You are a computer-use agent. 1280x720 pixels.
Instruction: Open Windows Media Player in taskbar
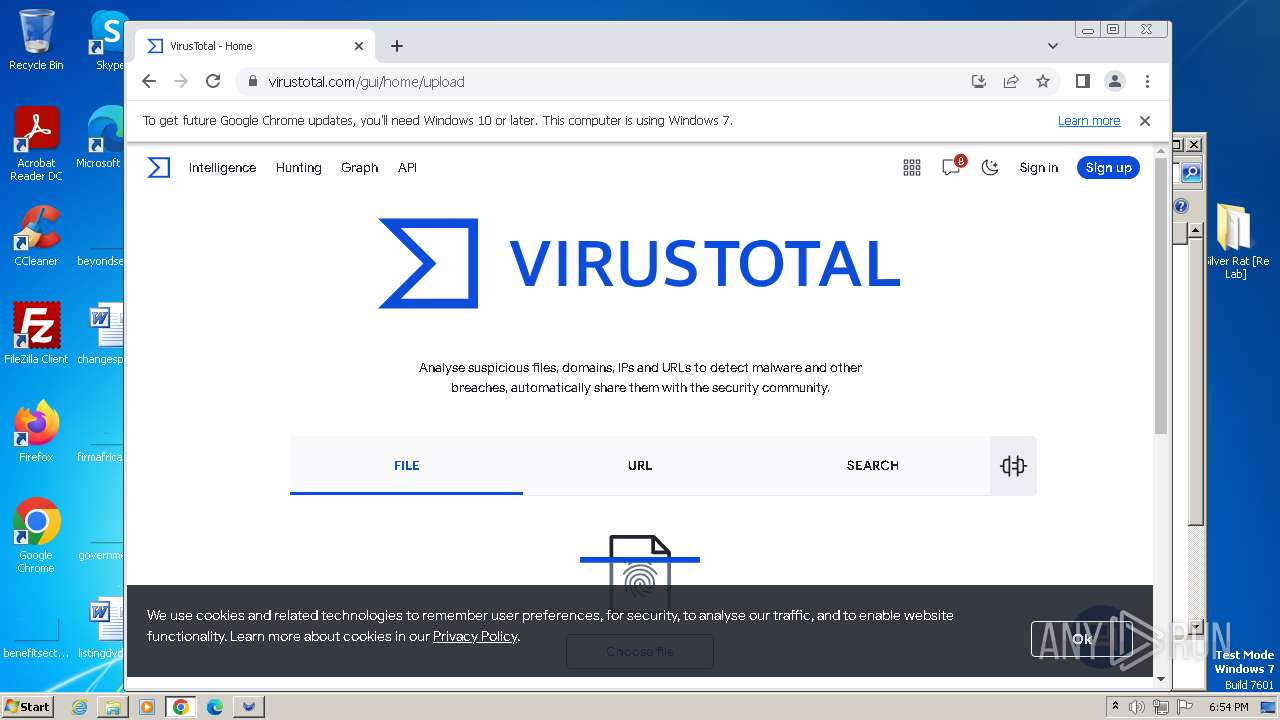[147, 707]
